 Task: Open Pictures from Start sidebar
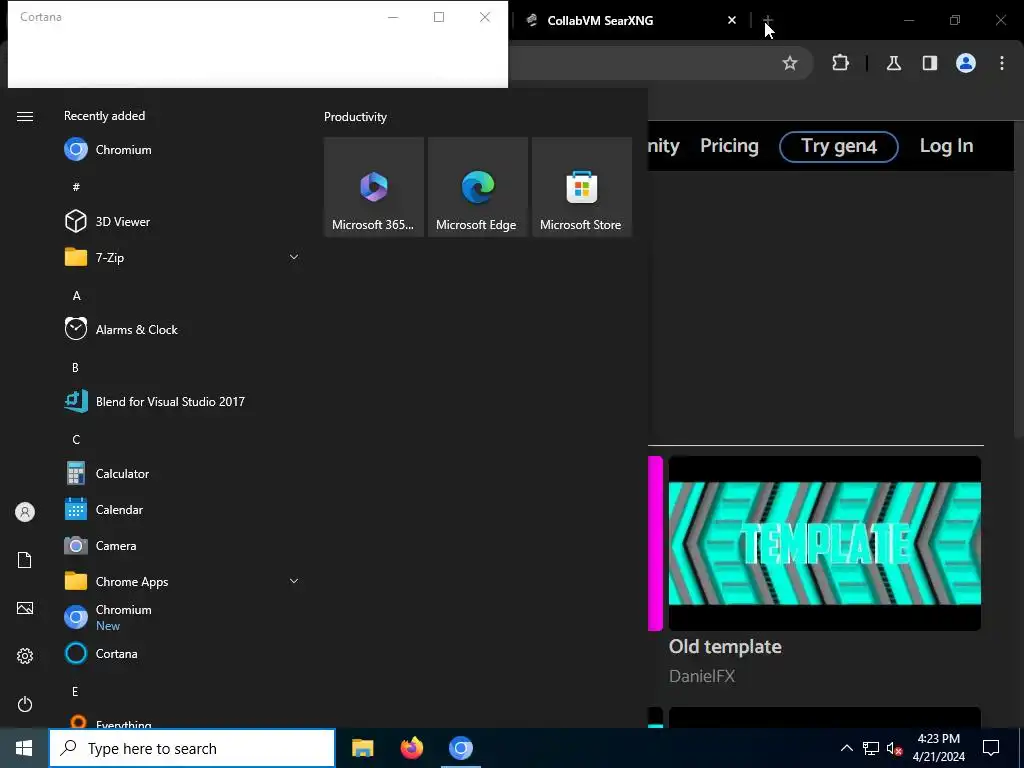[25, 608]
